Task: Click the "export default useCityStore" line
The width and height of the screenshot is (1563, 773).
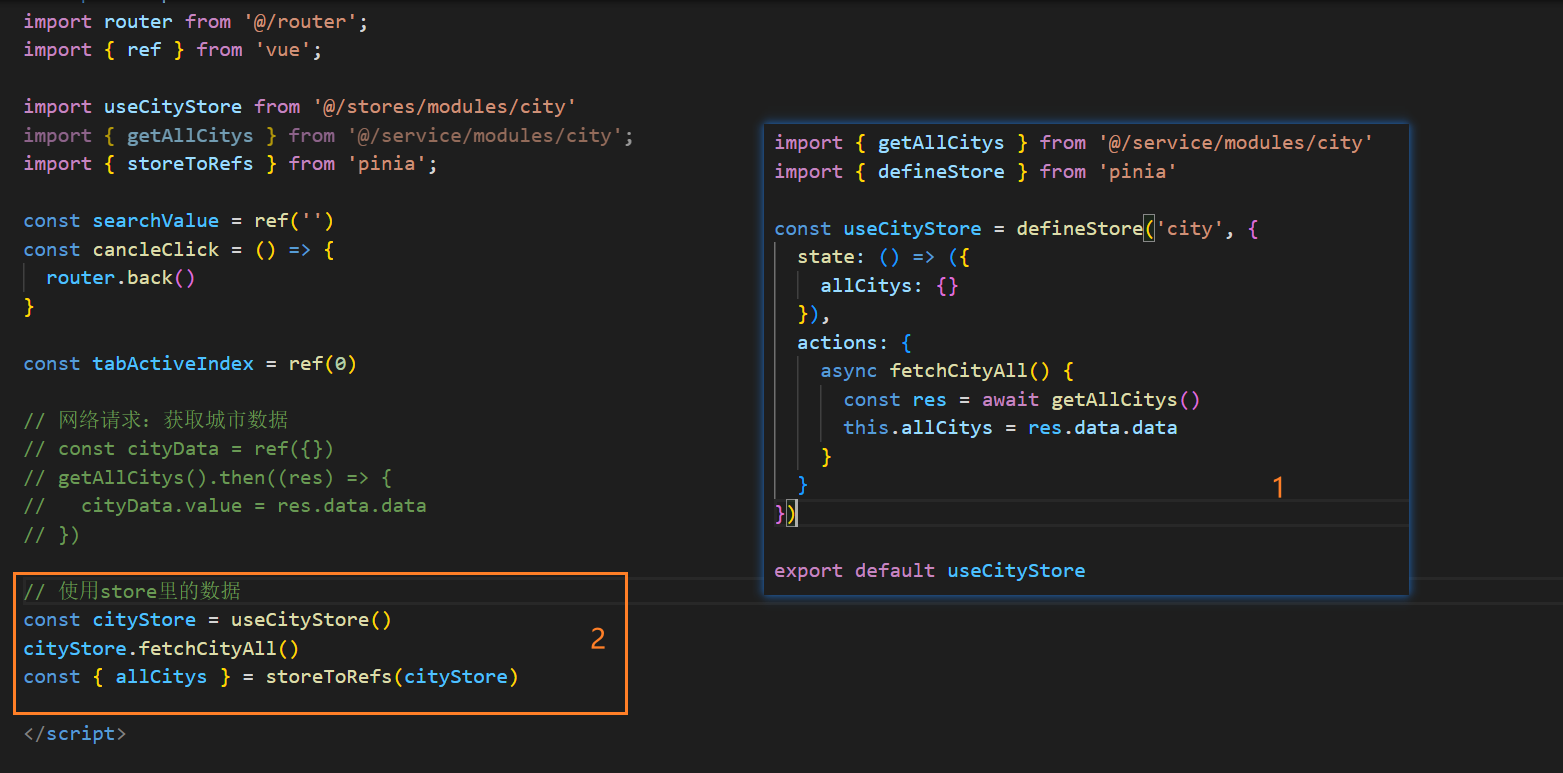Action: [930, 570]
